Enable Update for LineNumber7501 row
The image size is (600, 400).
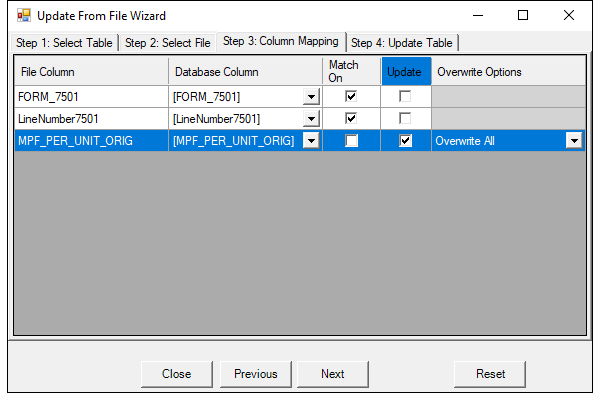point(405,118)
